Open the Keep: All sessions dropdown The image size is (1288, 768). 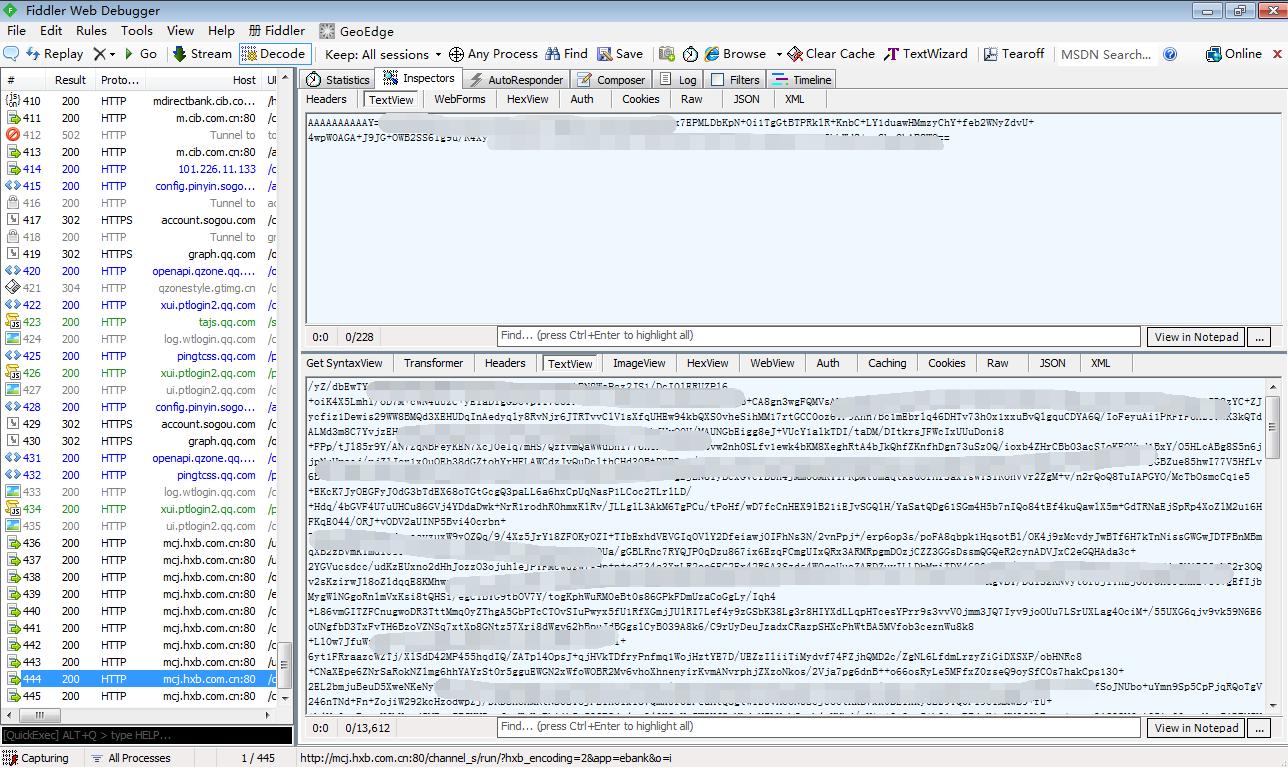pos(383,54)
